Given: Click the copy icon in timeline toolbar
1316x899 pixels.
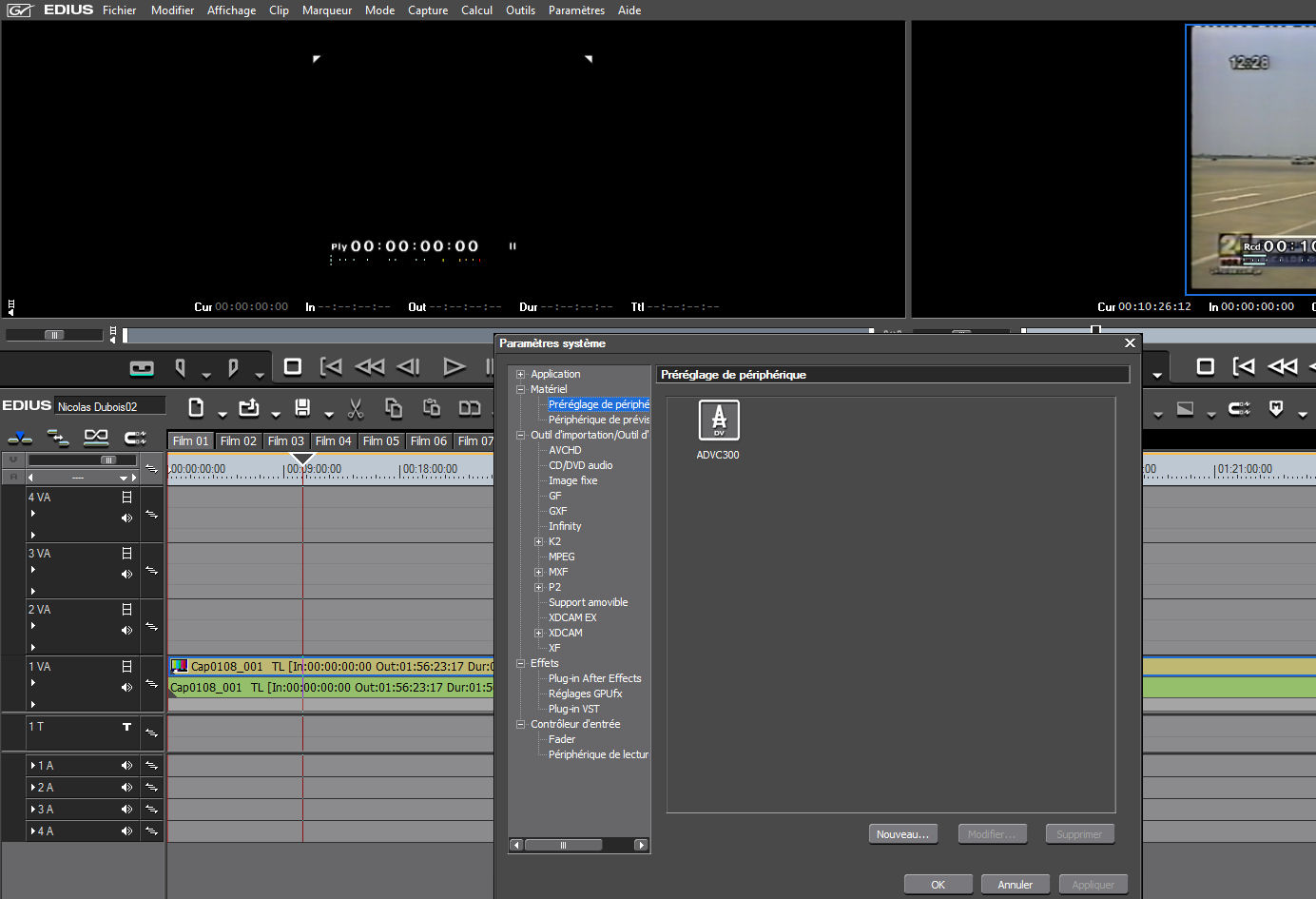Looking at the screenshot, I should coord(394,408).
